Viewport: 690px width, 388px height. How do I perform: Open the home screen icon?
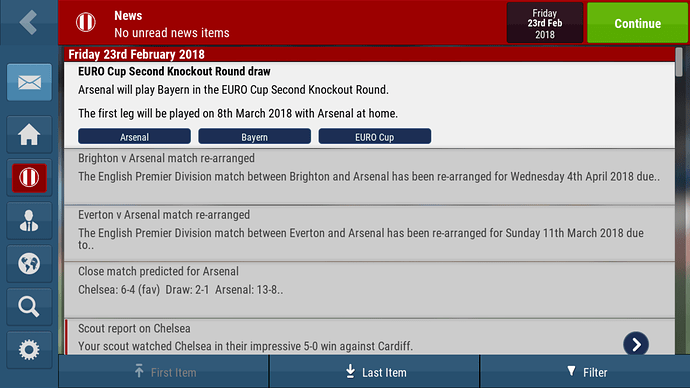tap(29, 134)
